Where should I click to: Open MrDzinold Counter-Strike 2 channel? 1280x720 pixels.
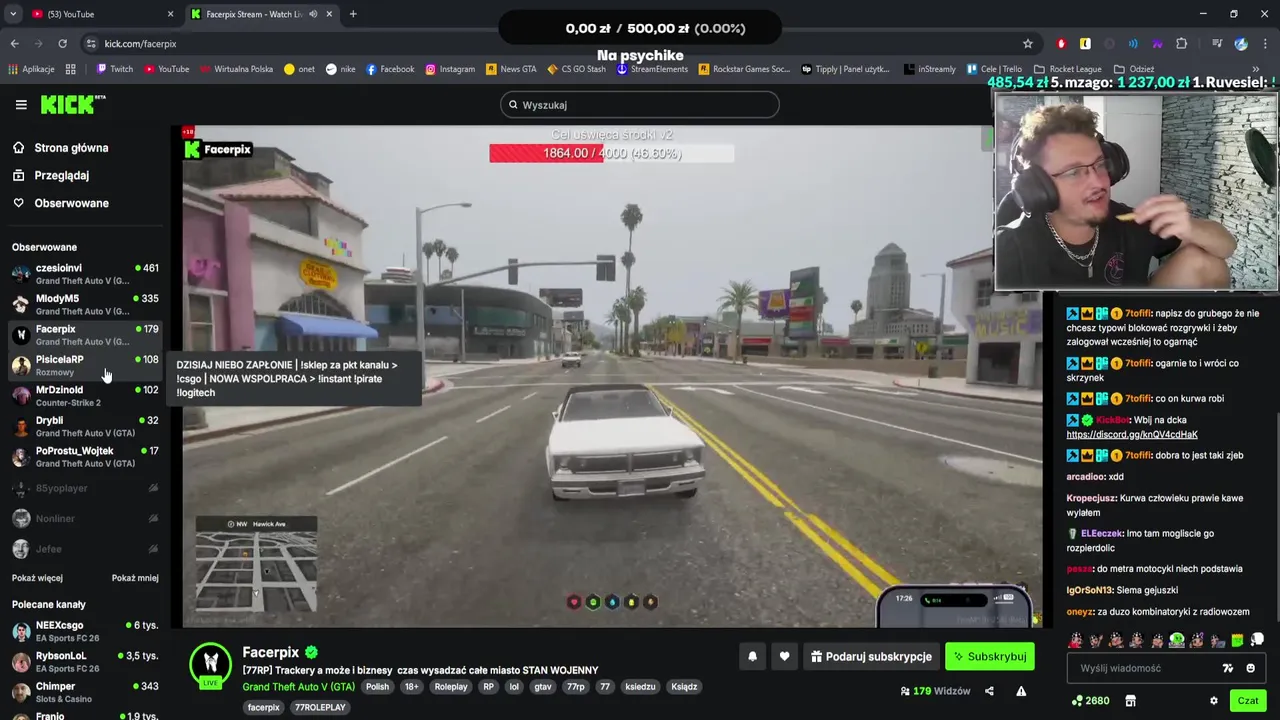tap(85, 396)
